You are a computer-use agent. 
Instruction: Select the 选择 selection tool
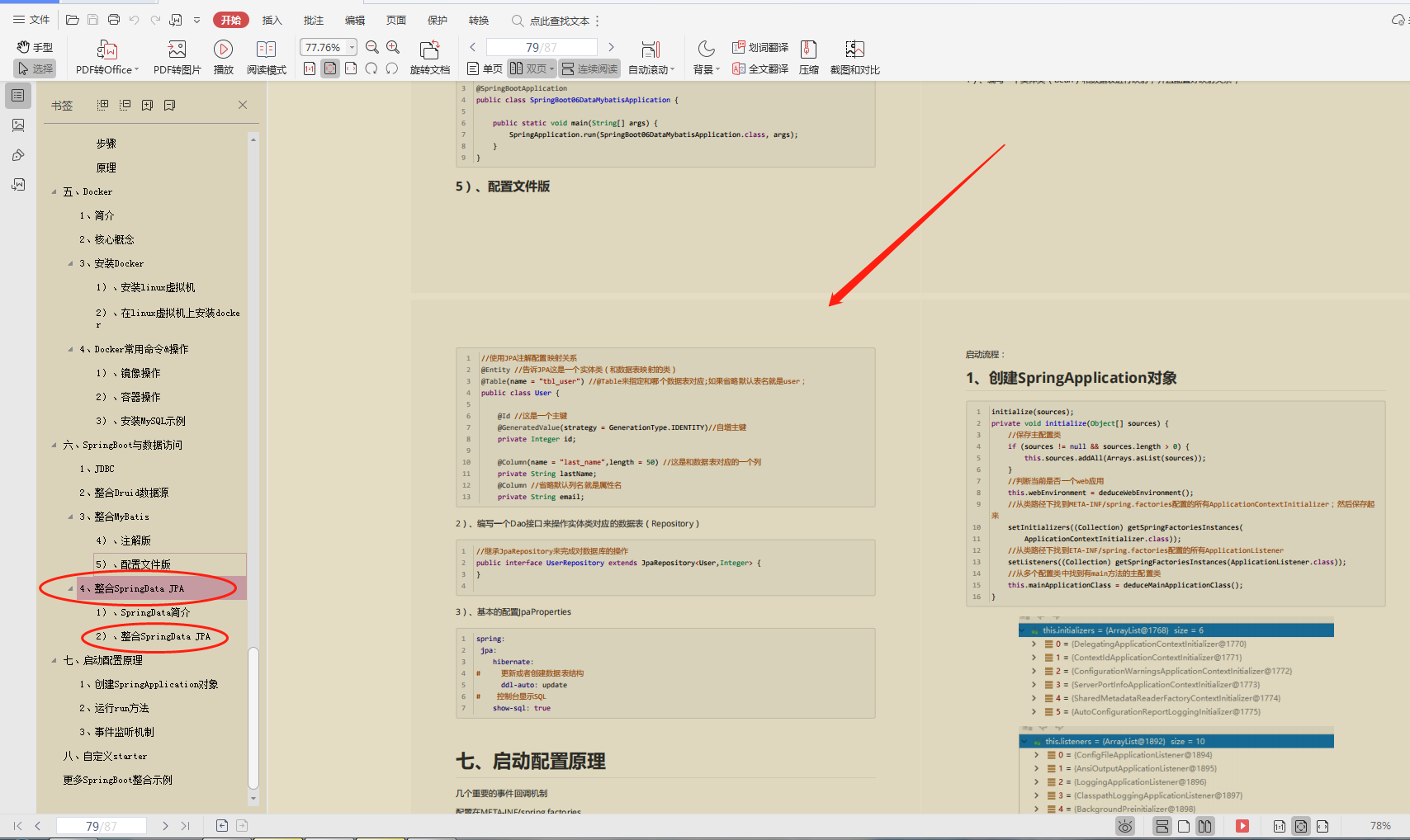35,68
